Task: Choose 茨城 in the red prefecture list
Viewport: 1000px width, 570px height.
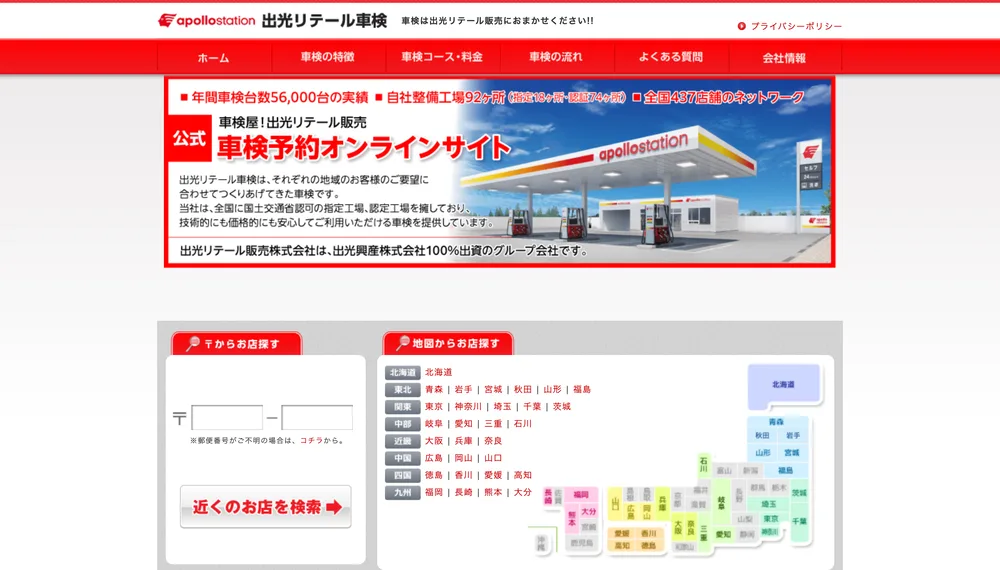Action: click(x=562, y=407)
